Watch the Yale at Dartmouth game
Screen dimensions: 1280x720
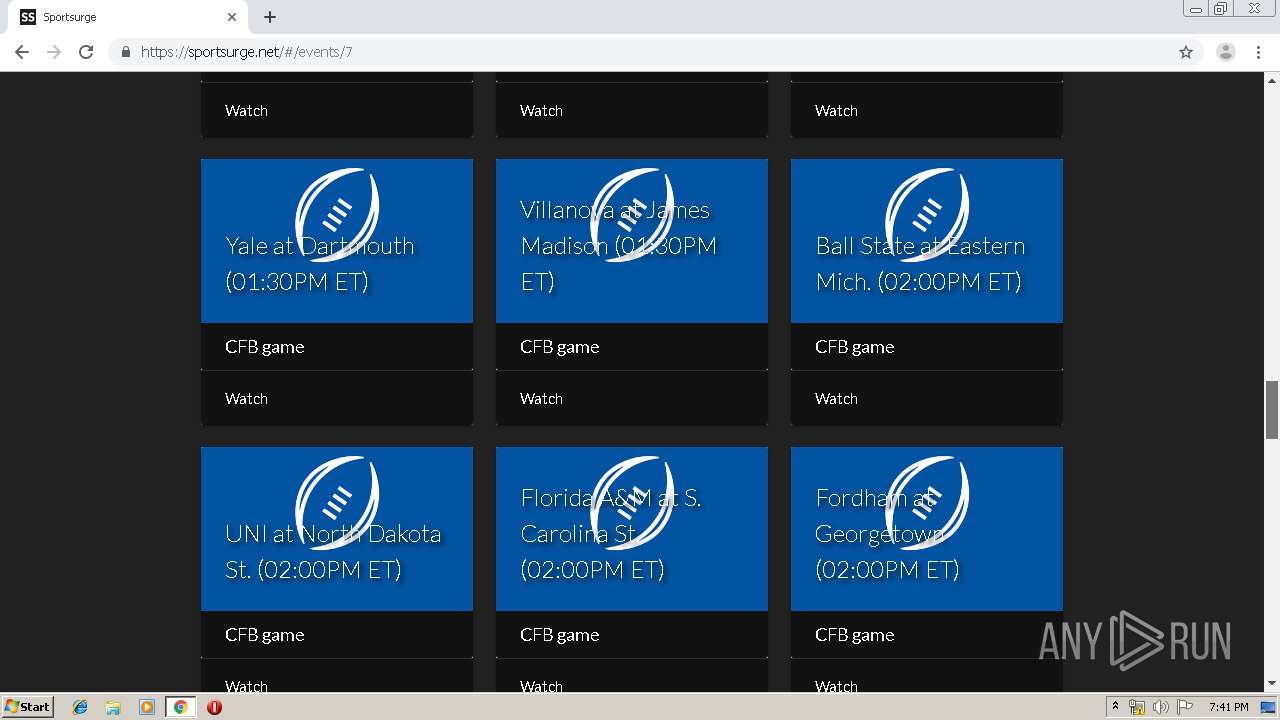click(246, 398)
